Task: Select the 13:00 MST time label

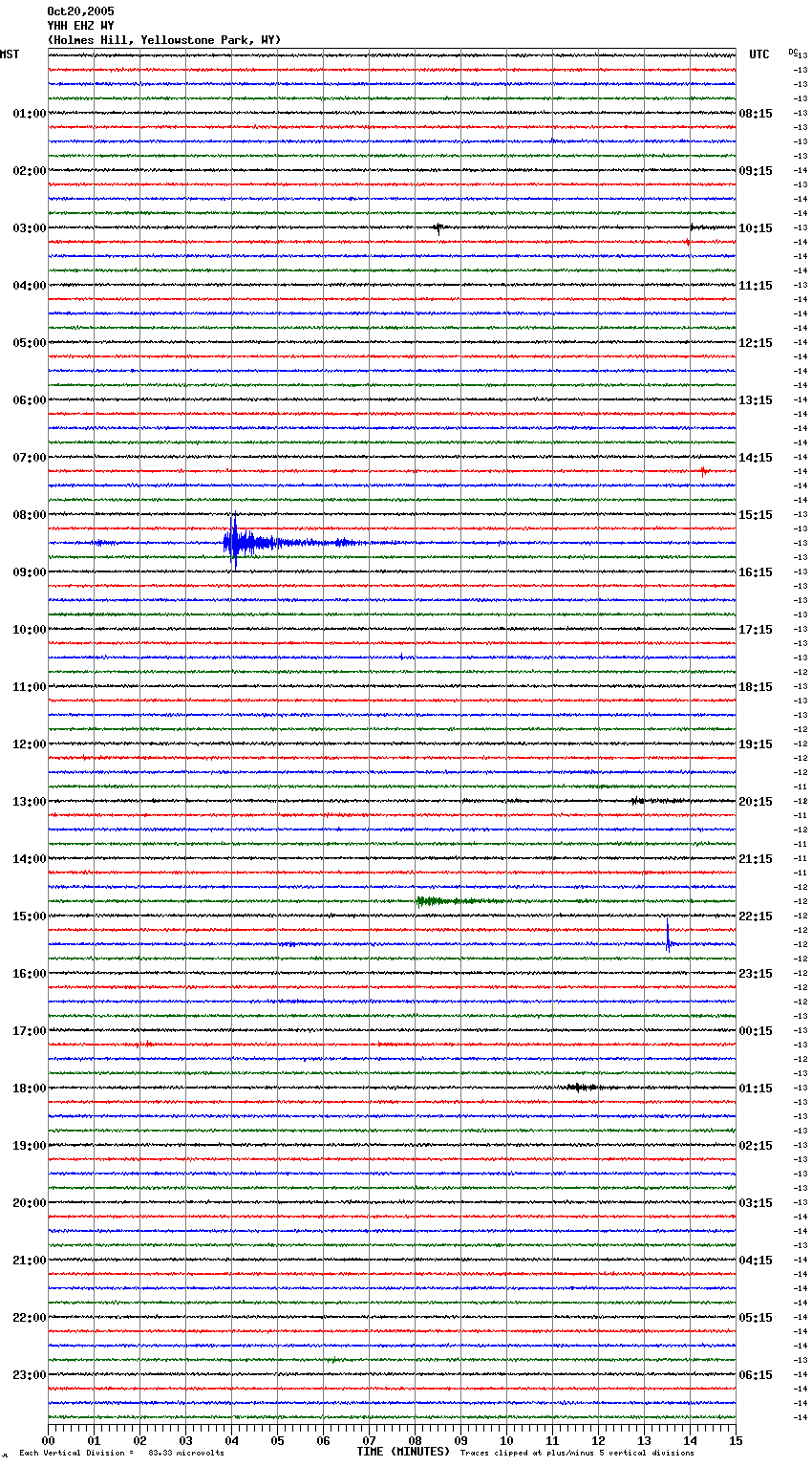Action: 30,802
